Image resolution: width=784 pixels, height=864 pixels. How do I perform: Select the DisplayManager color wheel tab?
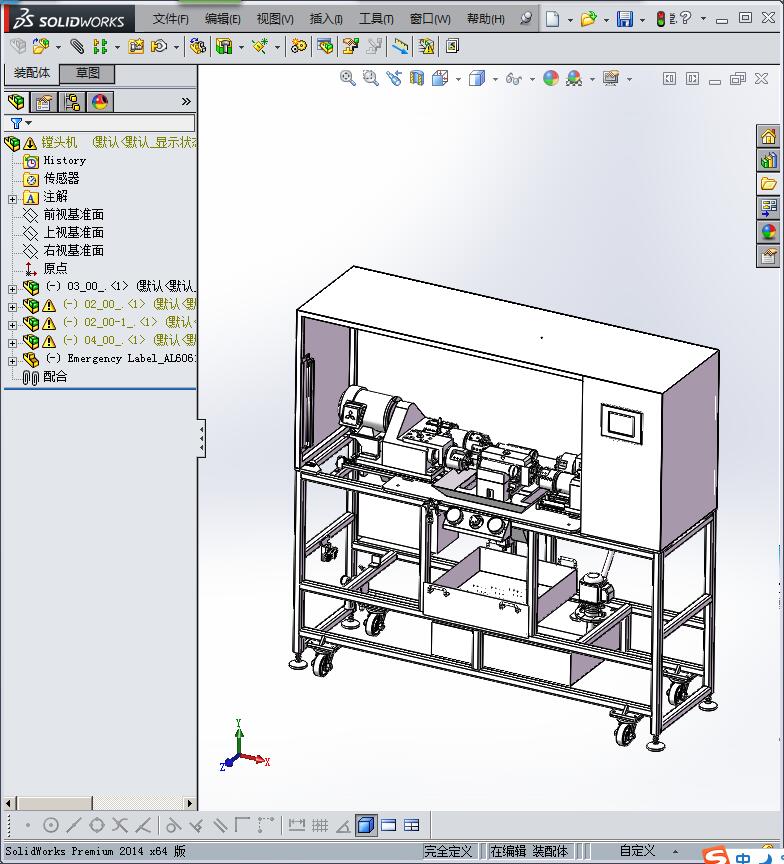pyautogui.click(x=100, y=102)
